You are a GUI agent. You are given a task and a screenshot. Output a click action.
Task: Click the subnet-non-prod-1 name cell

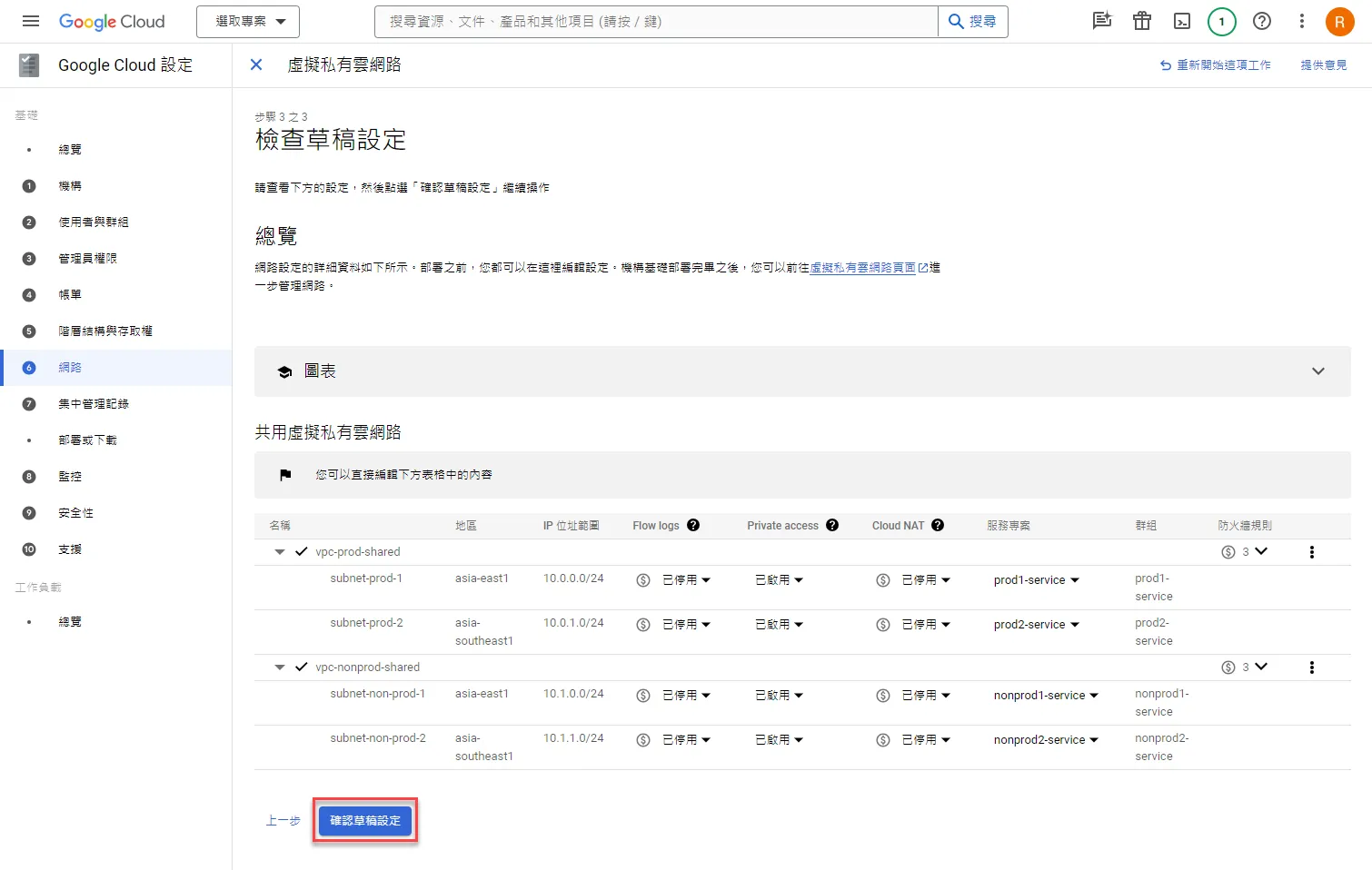pyautogui.click(x=378, y=694)
